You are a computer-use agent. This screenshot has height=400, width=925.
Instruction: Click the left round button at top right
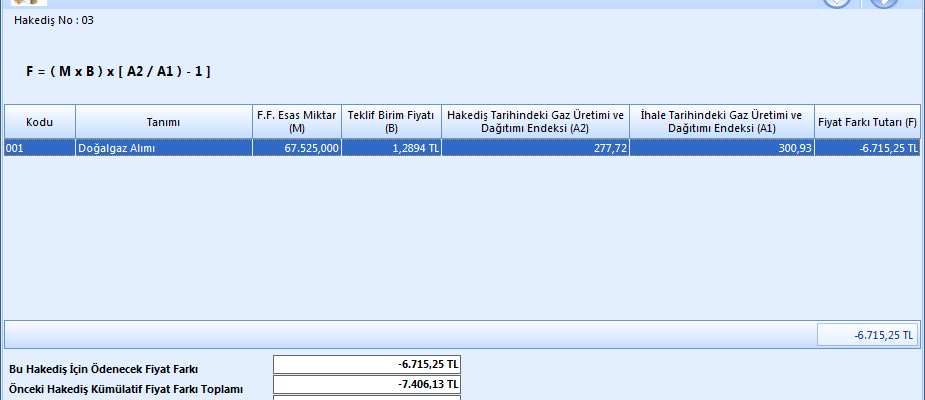[837, 3]
